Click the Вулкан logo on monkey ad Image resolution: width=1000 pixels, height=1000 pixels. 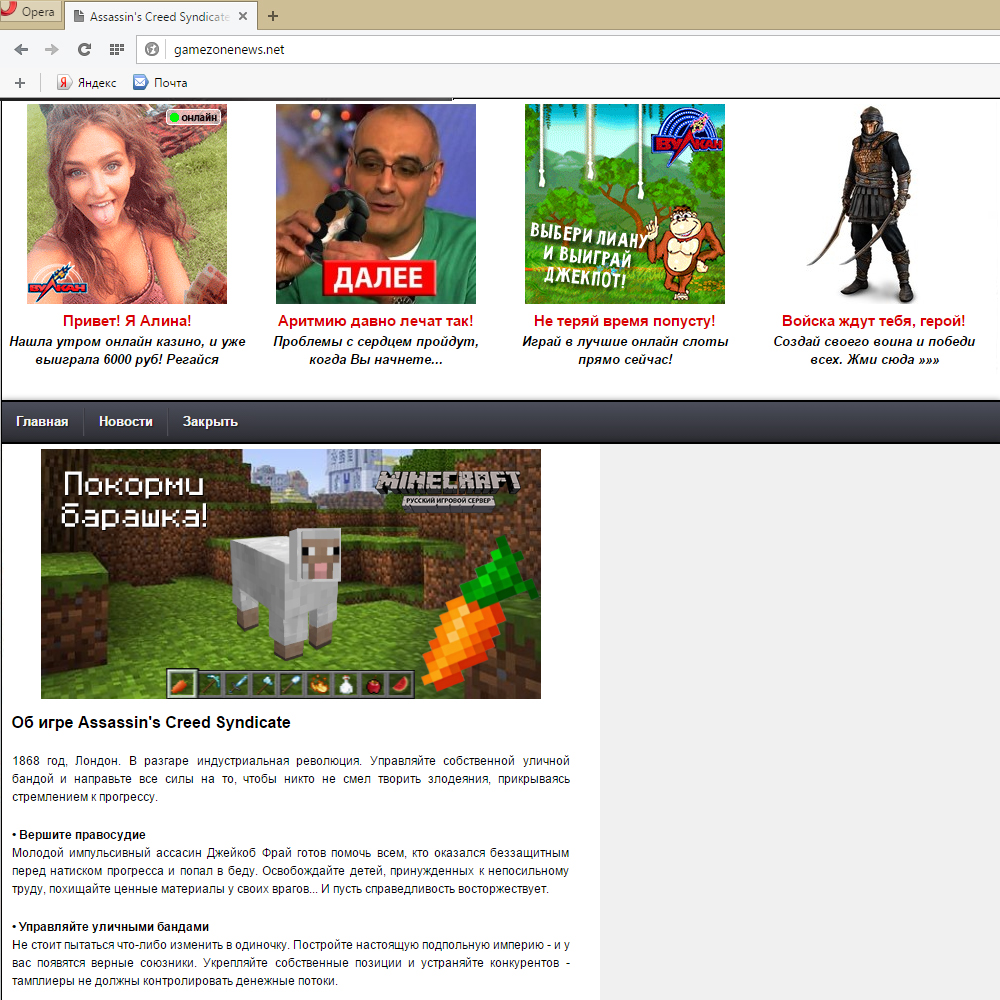coord(688,137)
